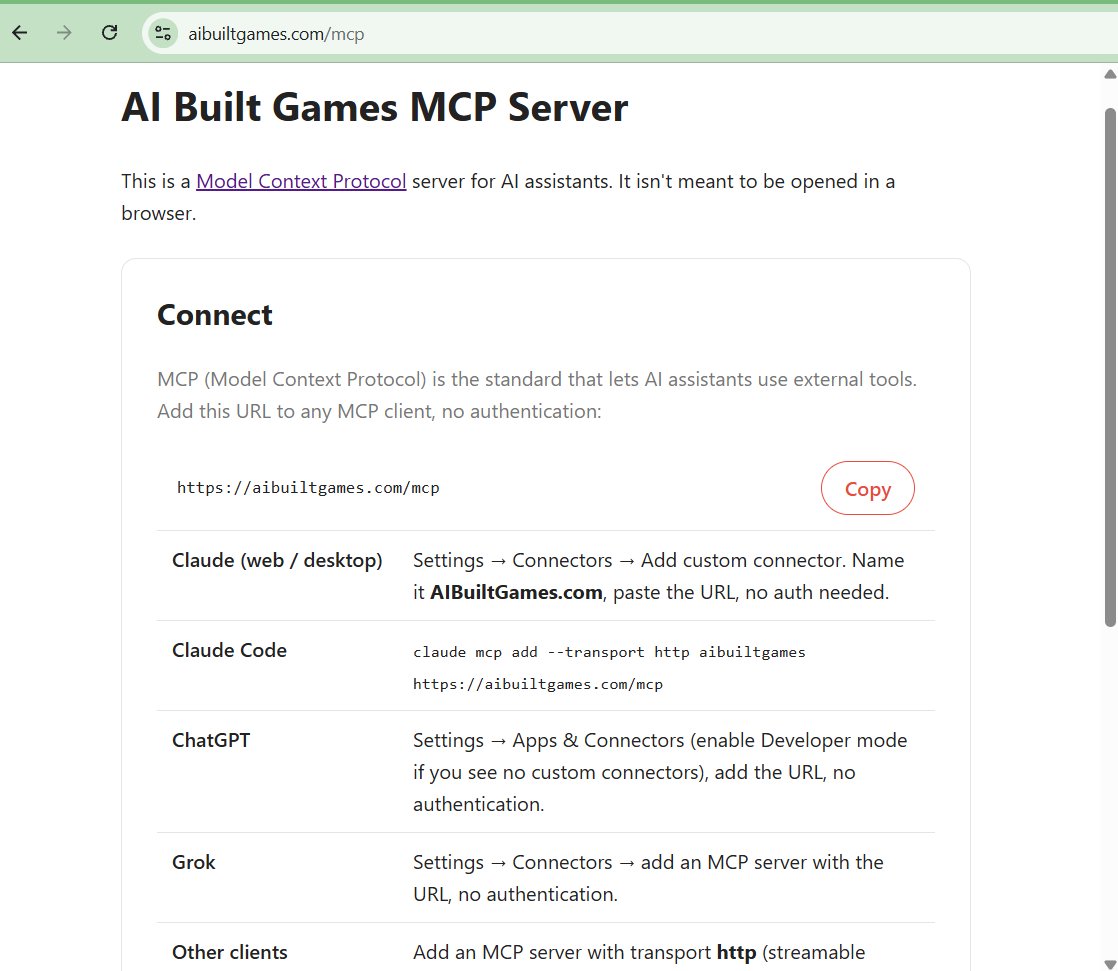Image resolution: width=1118 pixels, height=971 pixels.
Task: Open site information icon in address bar
Action: pyautogui.click(x=163, y=34)
